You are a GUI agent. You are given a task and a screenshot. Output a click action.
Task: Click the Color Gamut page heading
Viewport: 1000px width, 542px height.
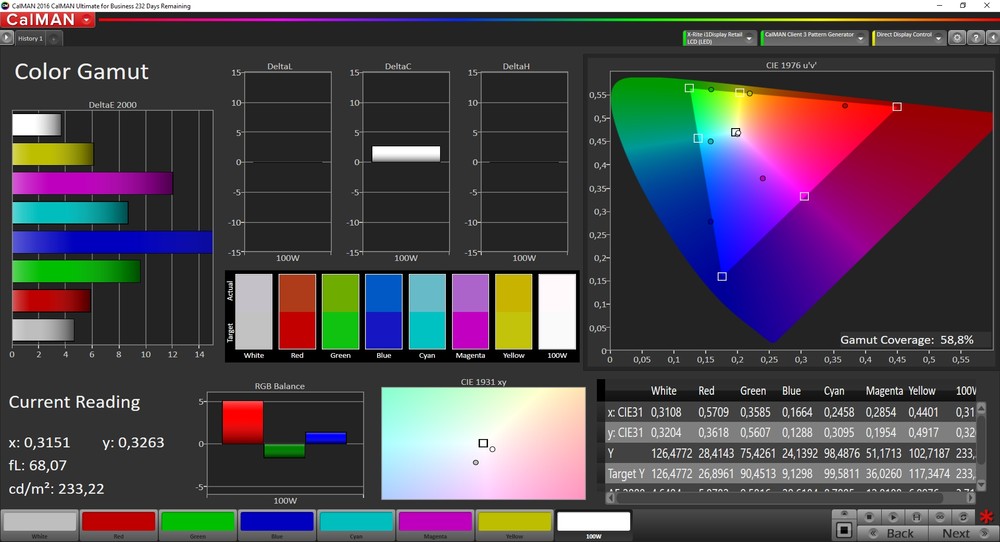82,71
